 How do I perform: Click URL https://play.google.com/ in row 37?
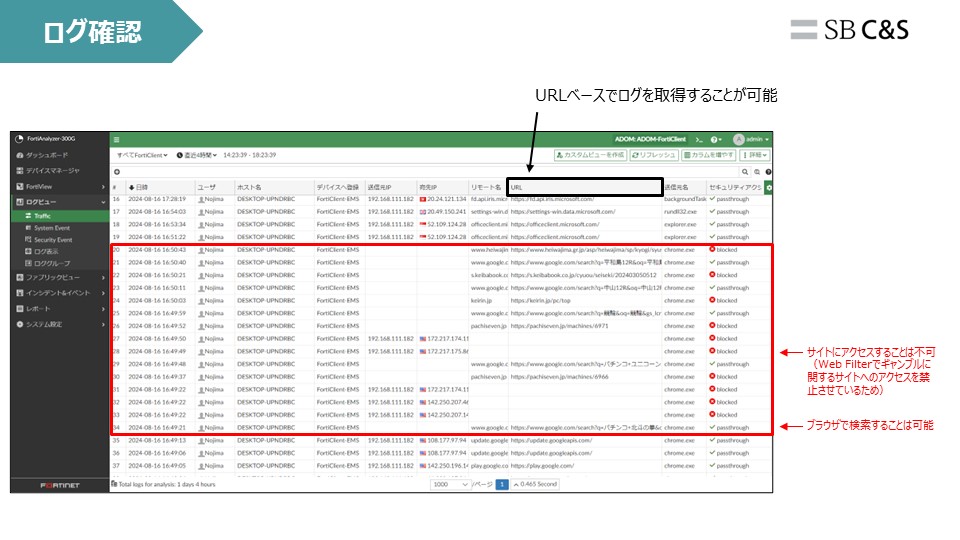tap(542, 466)
